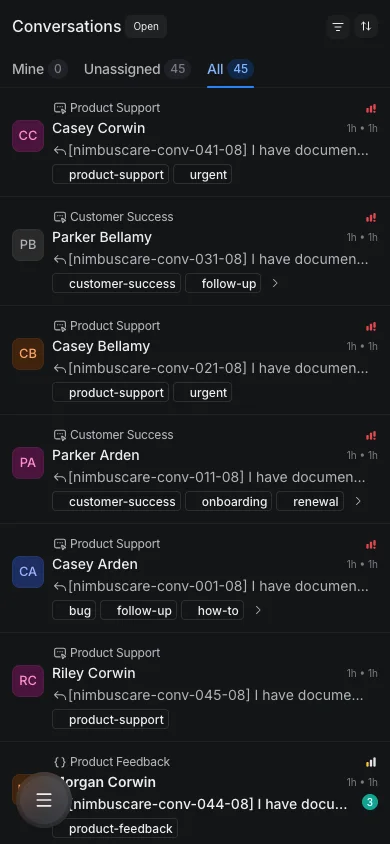Click the Conversations heading

pyautogui.click(x=67, y=26)
